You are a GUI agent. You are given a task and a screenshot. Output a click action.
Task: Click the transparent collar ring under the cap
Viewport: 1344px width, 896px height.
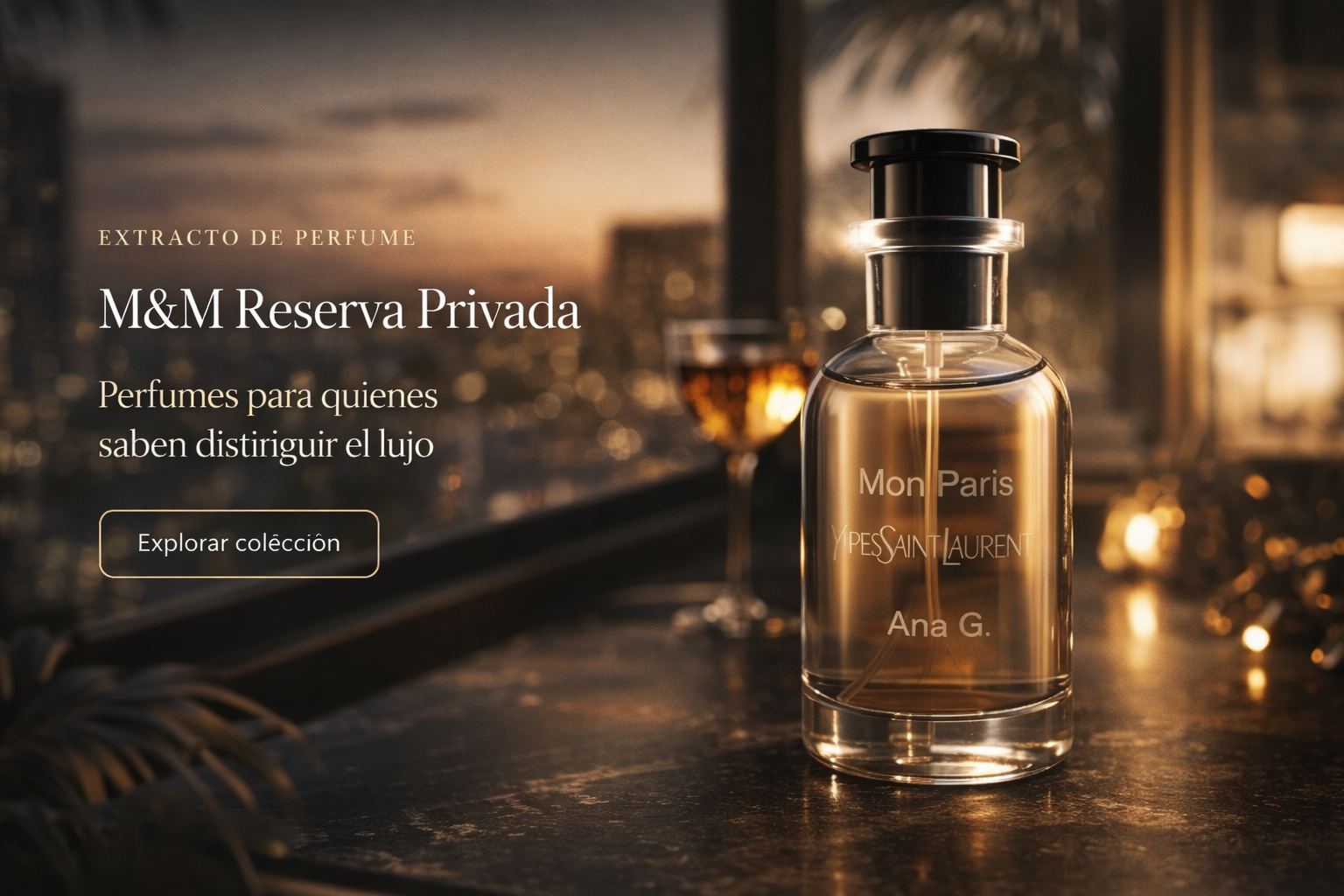pyautogui.click(x=935, y=235)
